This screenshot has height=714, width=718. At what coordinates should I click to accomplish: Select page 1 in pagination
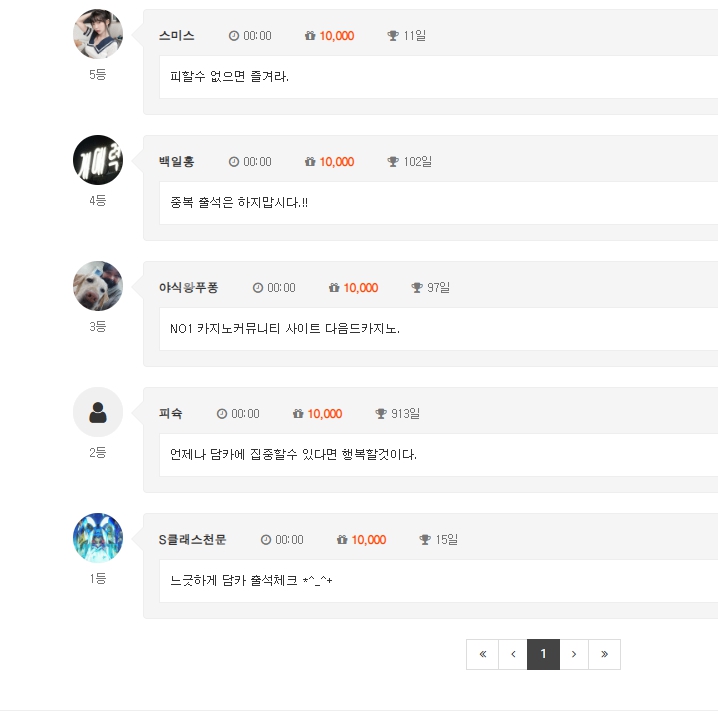point(543,654)
